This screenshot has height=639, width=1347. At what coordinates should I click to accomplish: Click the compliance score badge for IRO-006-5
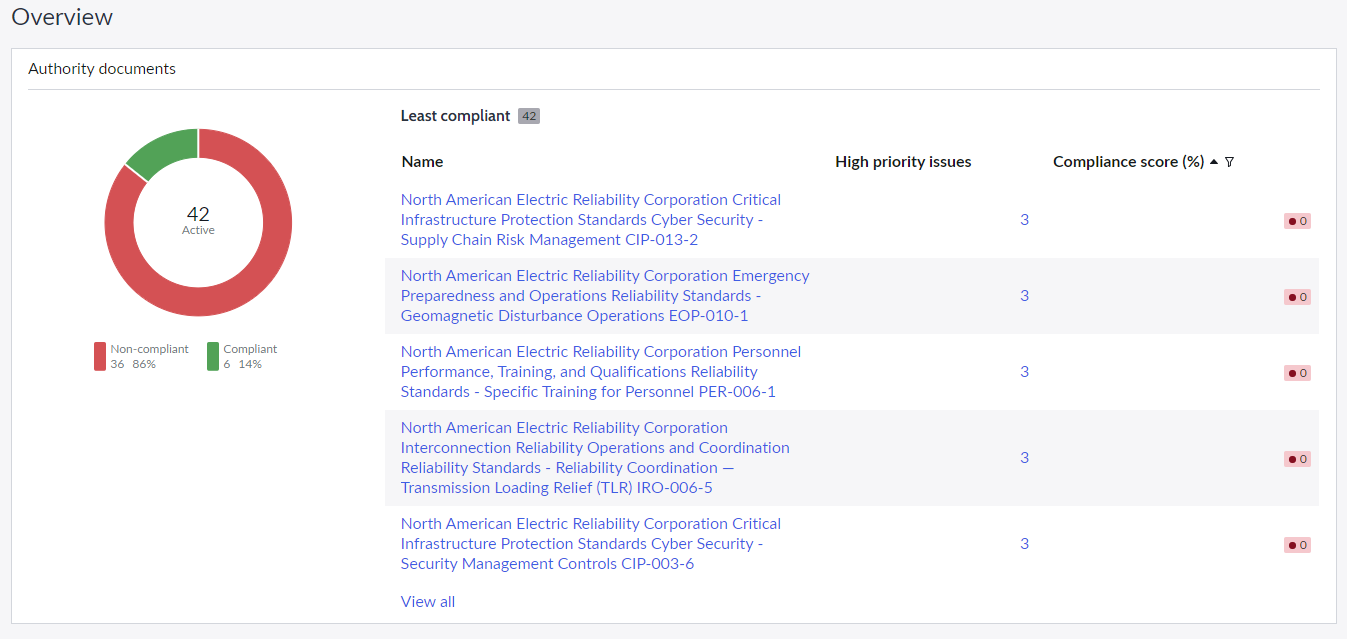(1297, 459)
